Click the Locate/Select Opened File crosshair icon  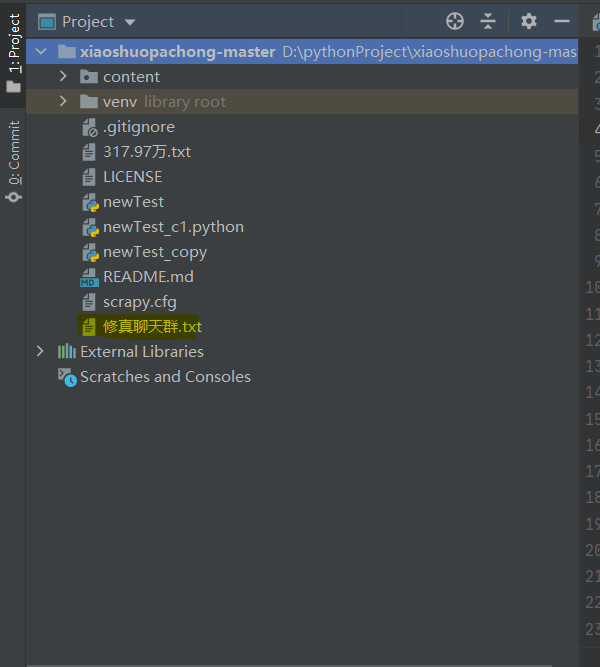(455, 21)
